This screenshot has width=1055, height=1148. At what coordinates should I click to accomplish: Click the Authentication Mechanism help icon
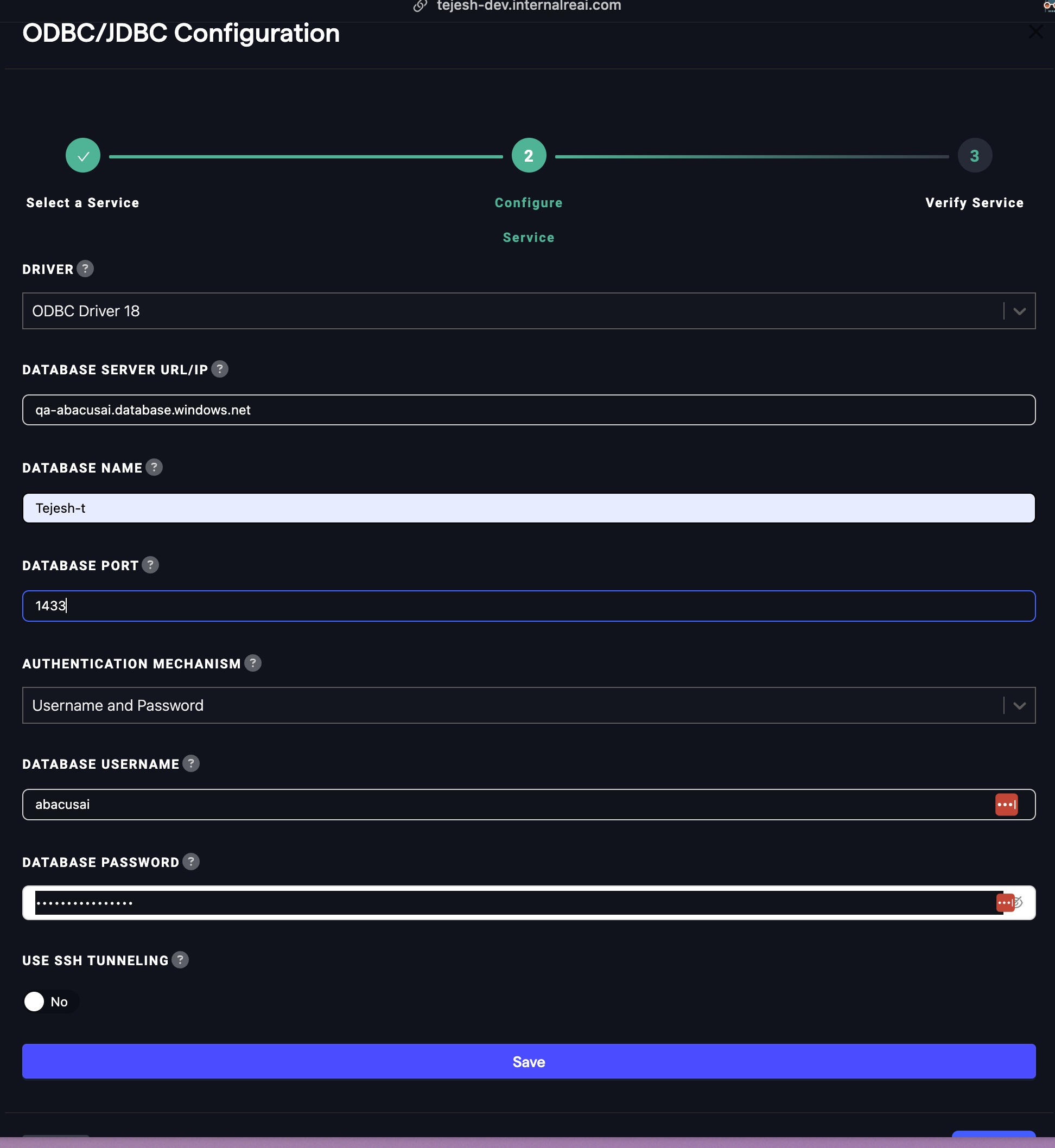[x=253, y=663]
